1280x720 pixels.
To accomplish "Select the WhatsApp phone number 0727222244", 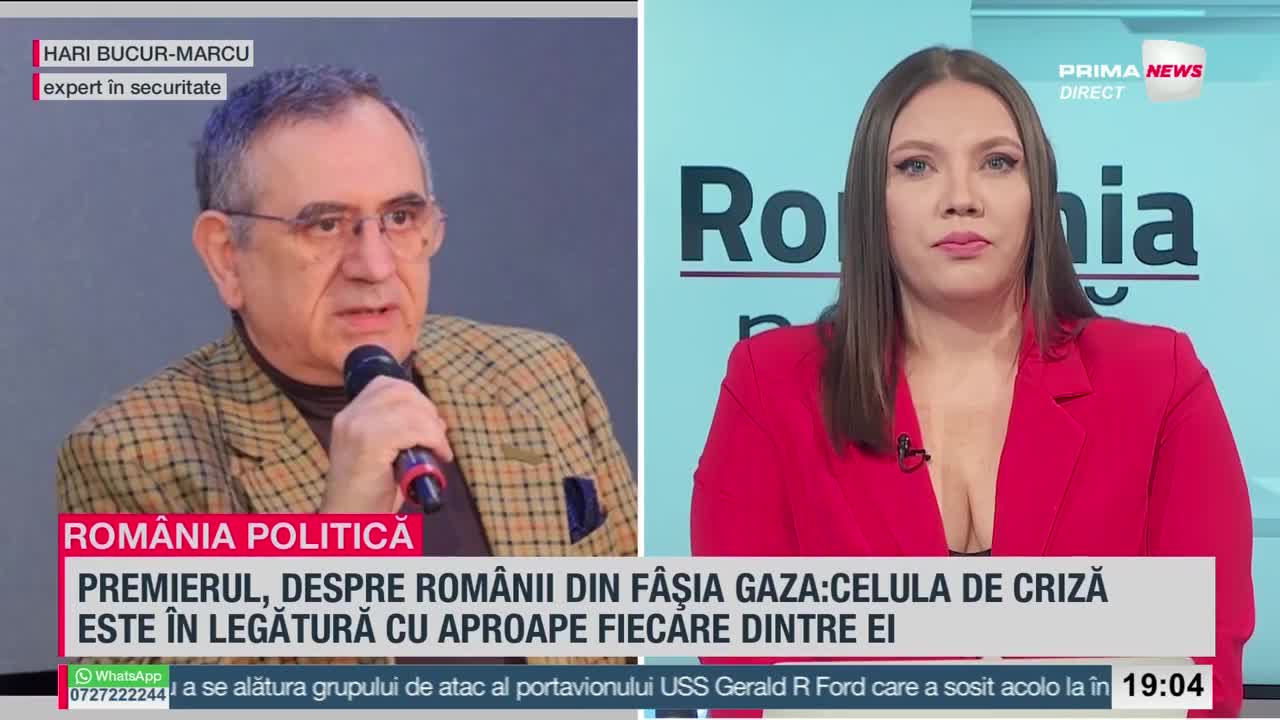I will click(118, 695).
